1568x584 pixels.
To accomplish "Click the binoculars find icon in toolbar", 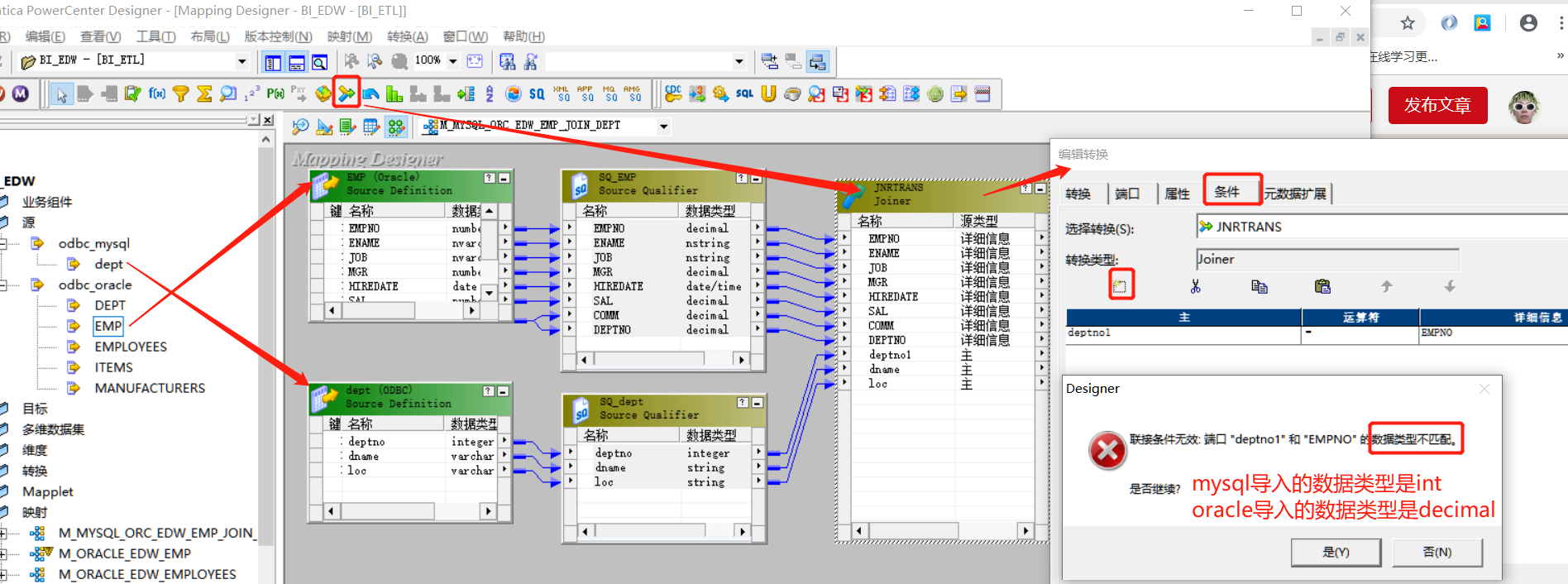I will (507, 61).
